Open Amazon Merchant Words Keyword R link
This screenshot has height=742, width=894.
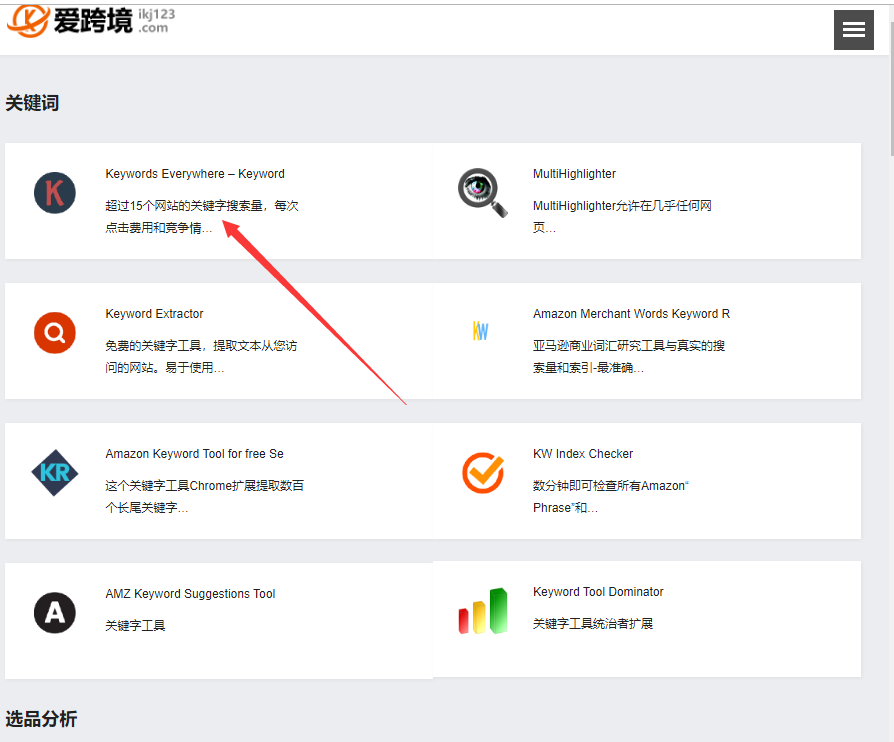tap(631, 314)
